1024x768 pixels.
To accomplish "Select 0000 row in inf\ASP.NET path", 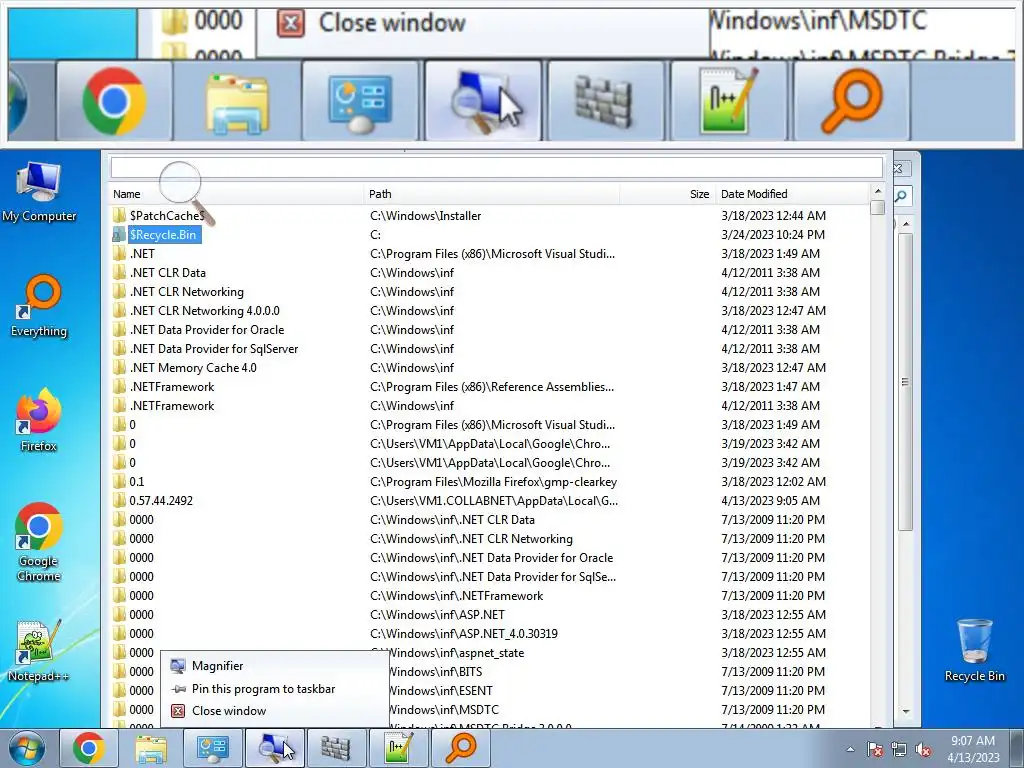I will (490, 615).
